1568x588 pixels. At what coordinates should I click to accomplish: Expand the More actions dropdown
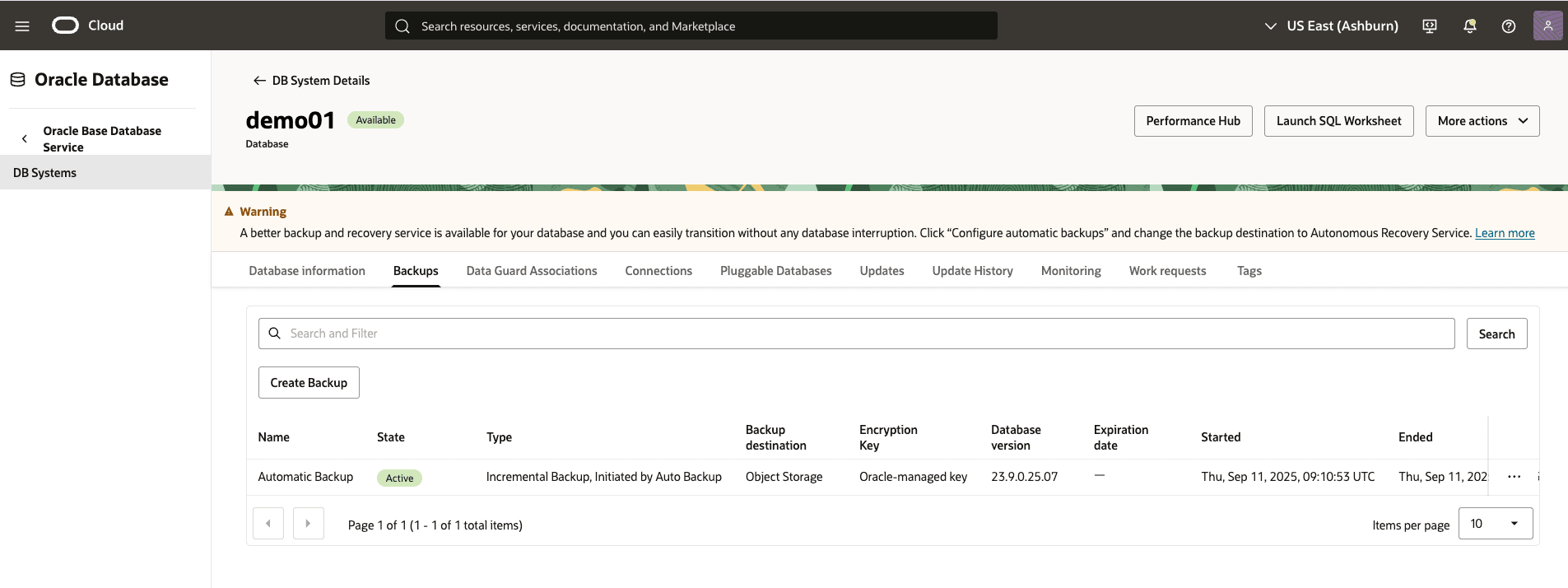click(x=1482, y=121)
